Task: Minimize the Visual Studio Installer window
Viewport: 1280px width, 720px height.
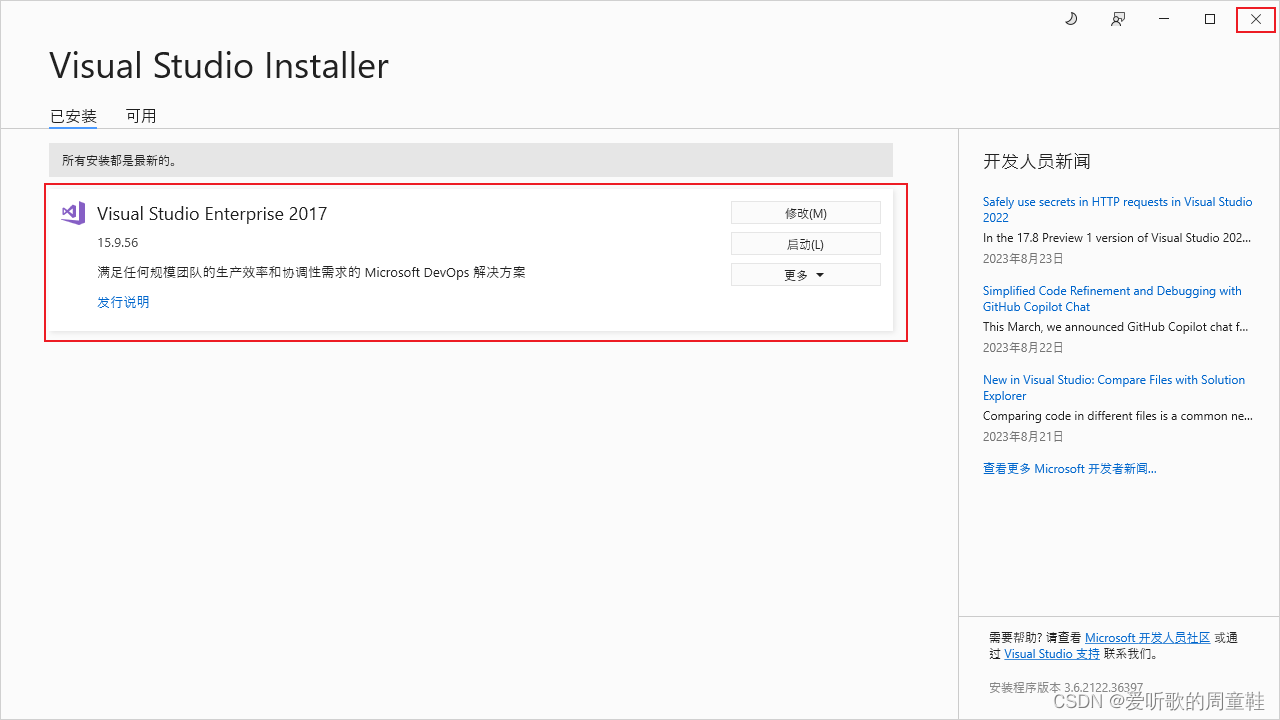Action: click(x=1163, y=19)
